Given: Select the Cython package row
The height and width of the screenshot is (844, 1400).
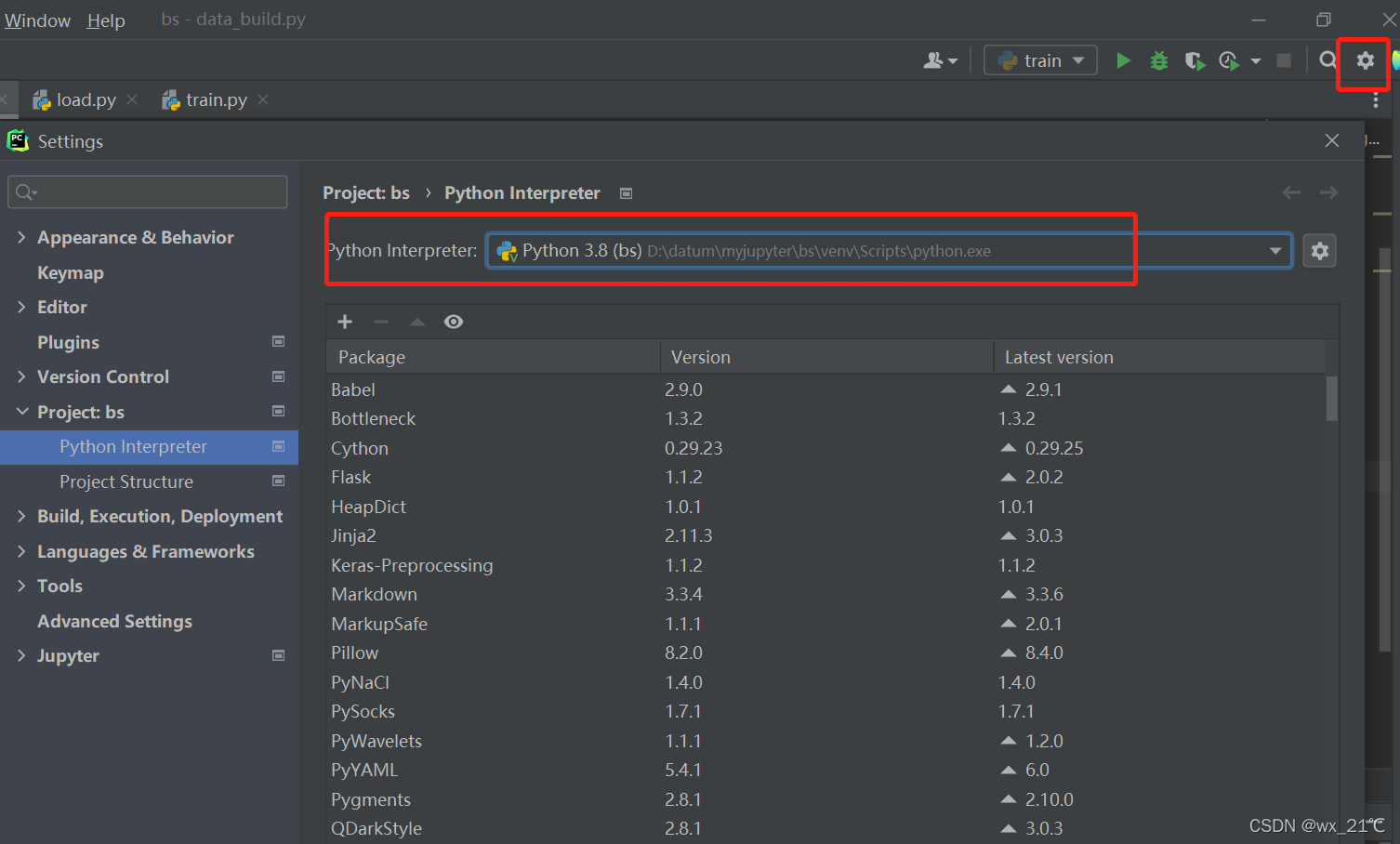Looking at the screenshot, I should tap(825, 448).
